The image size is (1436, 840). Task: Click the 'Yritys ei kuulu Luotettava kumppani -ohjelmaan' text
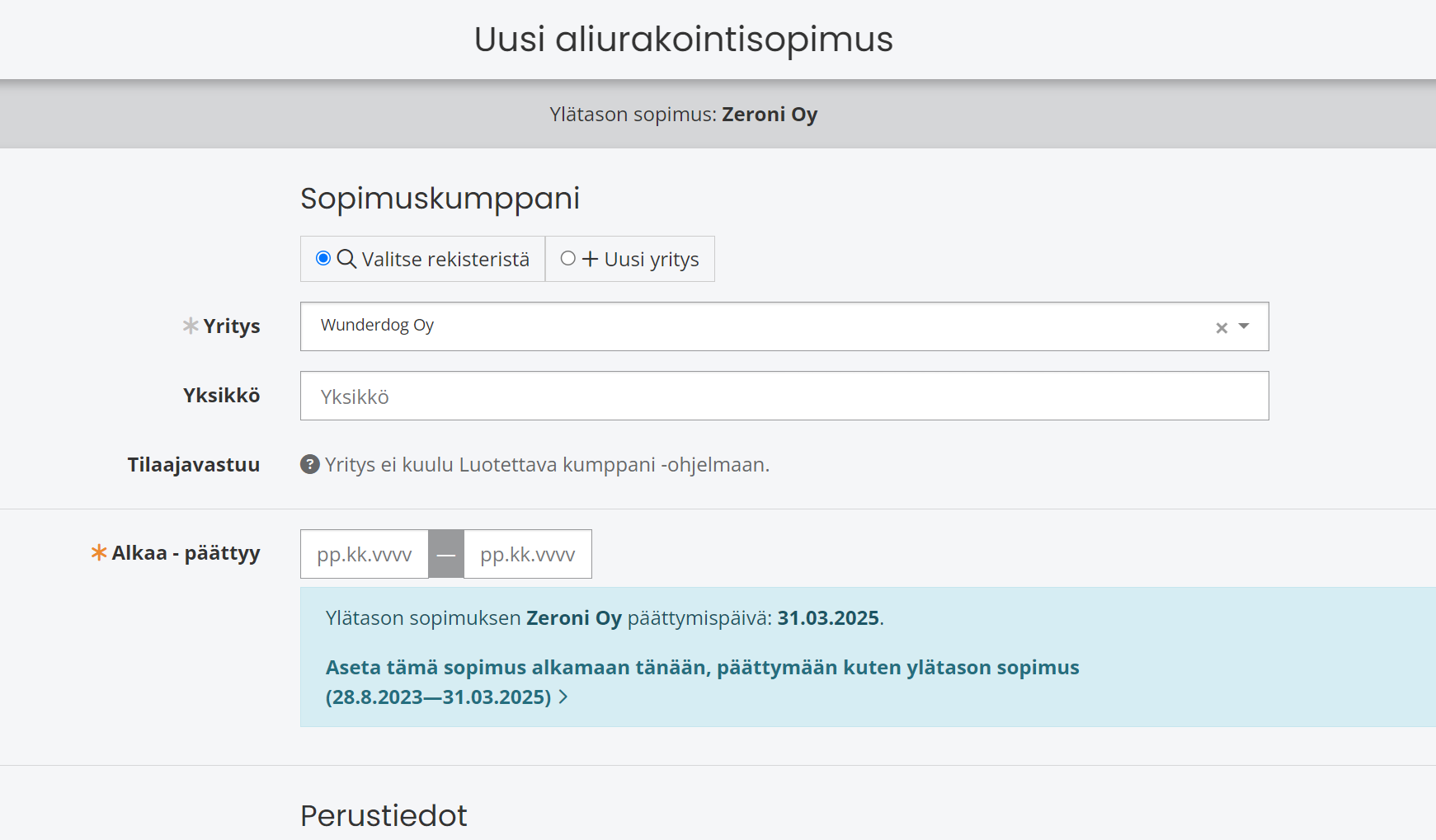point(547,465)
